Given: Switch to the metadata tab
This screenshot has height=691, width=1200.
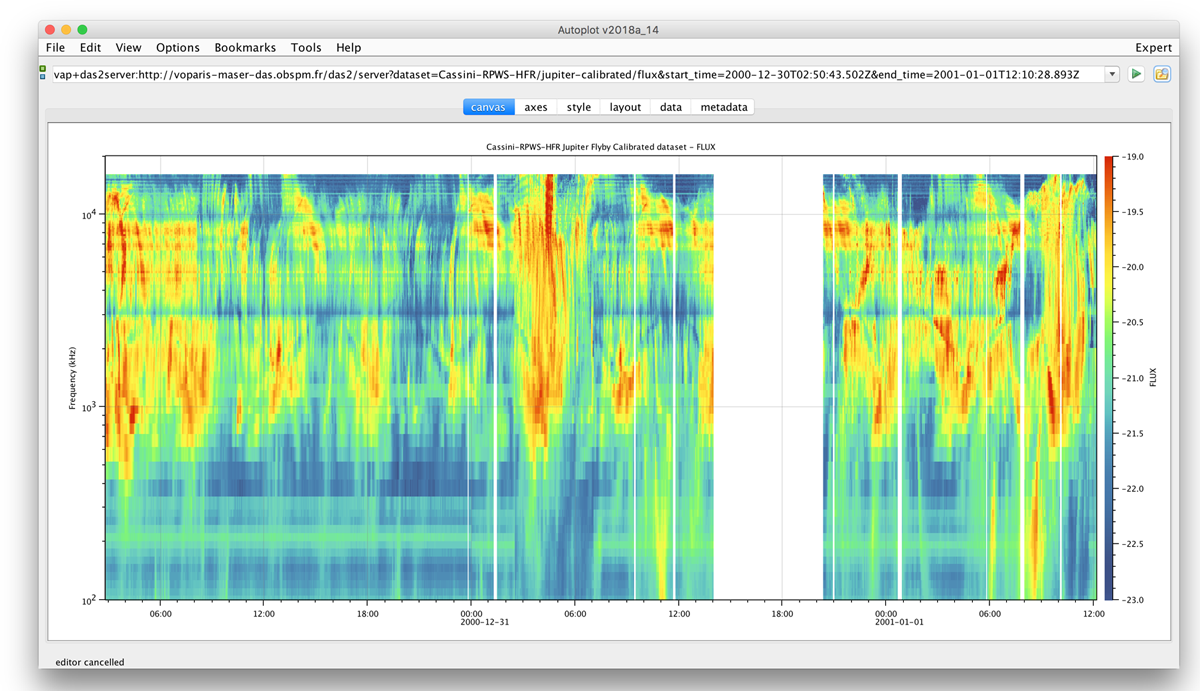Looking at the screenshot, I should (723, 107).
